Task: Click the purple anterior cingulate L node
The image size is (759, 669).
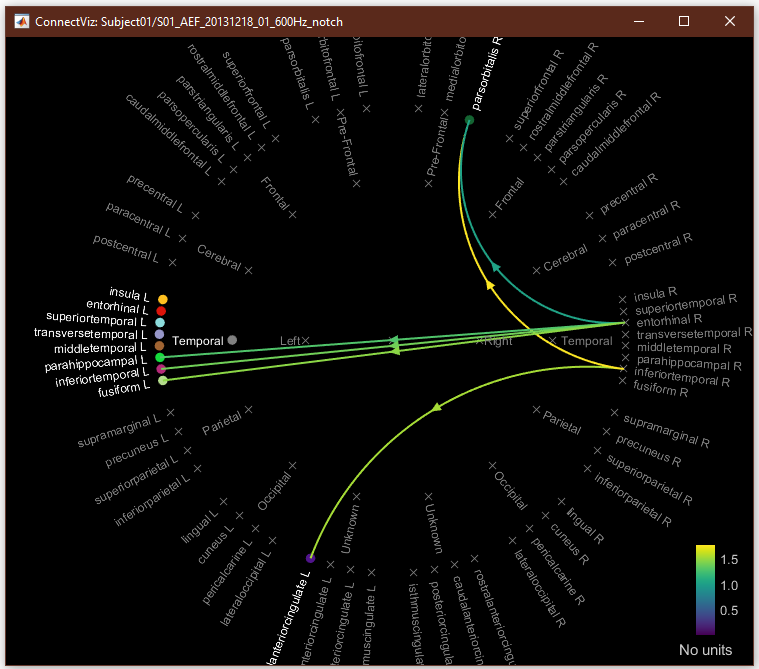Action: point(310,558)
